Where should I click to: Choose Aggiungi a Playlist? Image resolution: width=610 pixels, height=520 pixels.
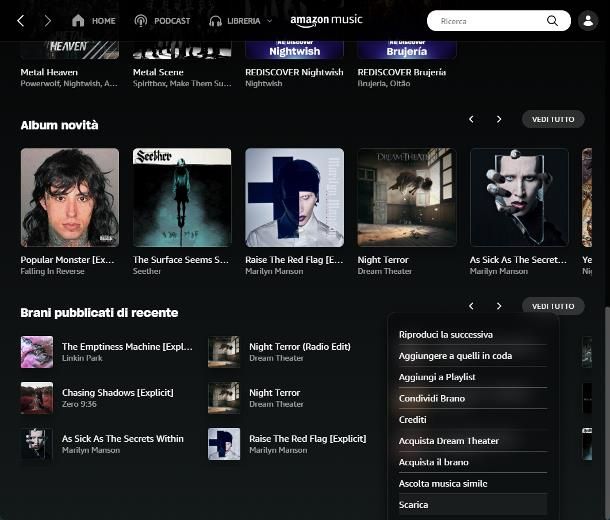(x=473, y=377)
